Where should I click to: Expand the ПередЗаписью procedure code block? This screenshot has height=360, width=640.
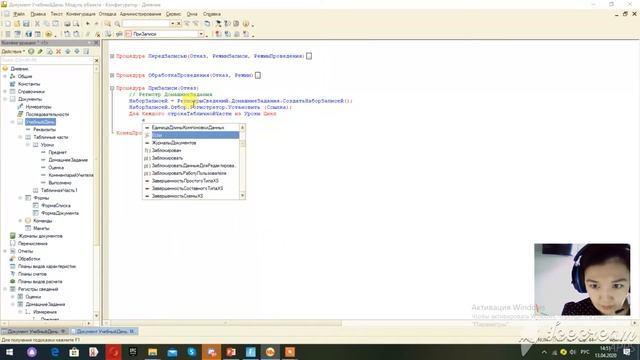point(112,56)
